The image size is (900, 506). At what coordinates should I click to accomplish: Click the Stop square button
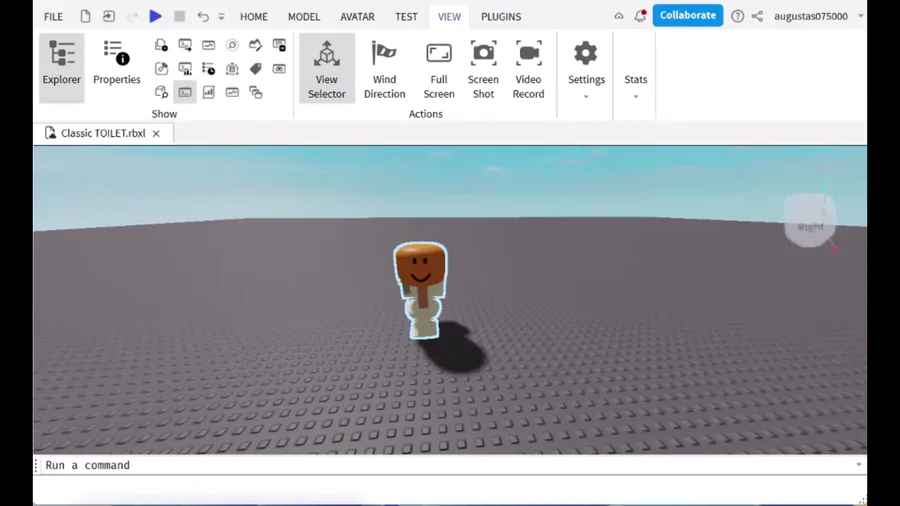pyautogui.click(x=180, y=16)
